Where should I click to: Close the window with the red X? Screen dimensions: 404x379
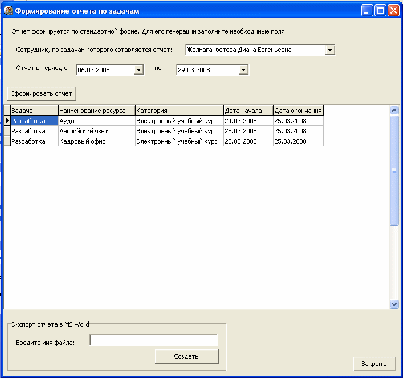393,11
